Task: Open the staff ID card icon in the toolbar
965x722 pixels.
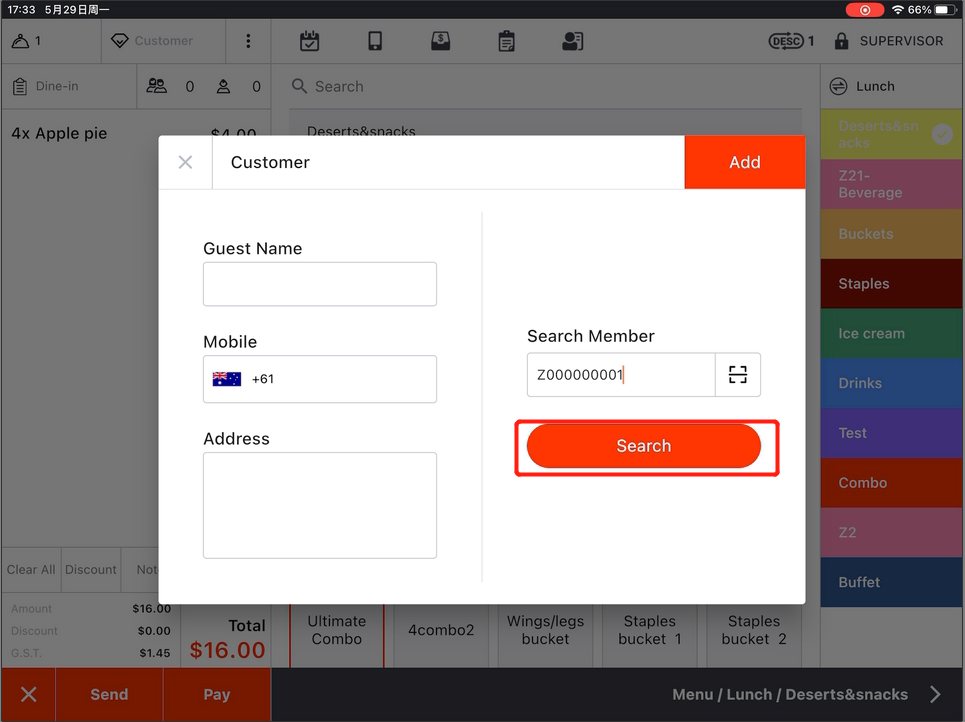Action: 572,41
